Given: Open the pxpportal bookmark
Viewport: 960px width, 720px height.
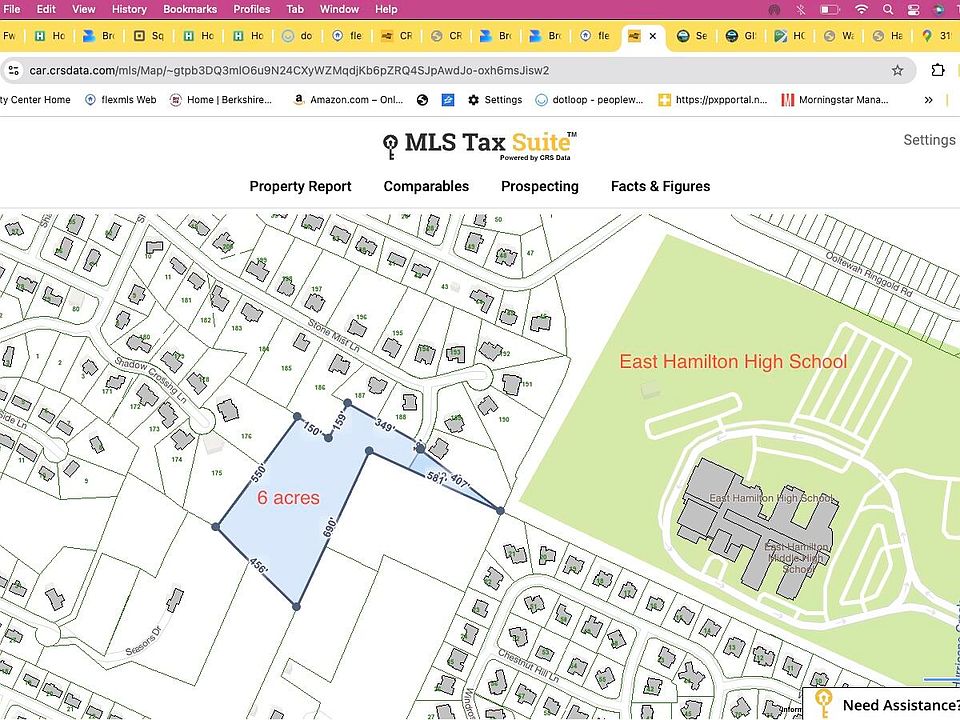Looking at the screenshot, I should pos(713,100).
